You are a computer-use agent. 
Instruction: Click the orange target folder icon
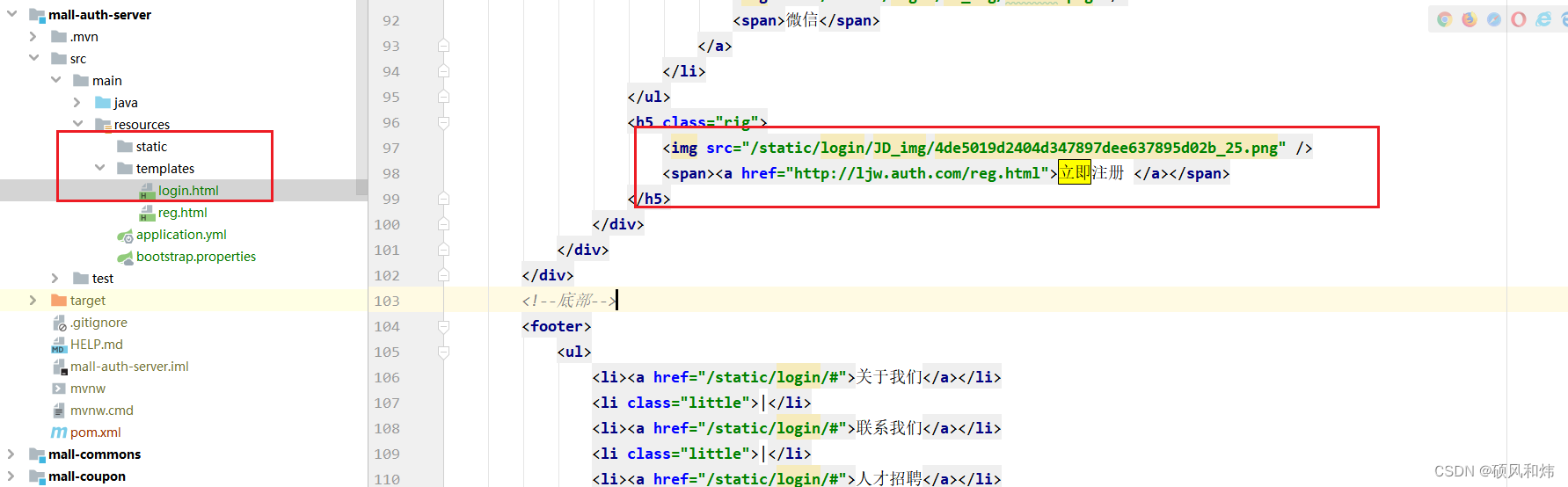click(59, 301)
